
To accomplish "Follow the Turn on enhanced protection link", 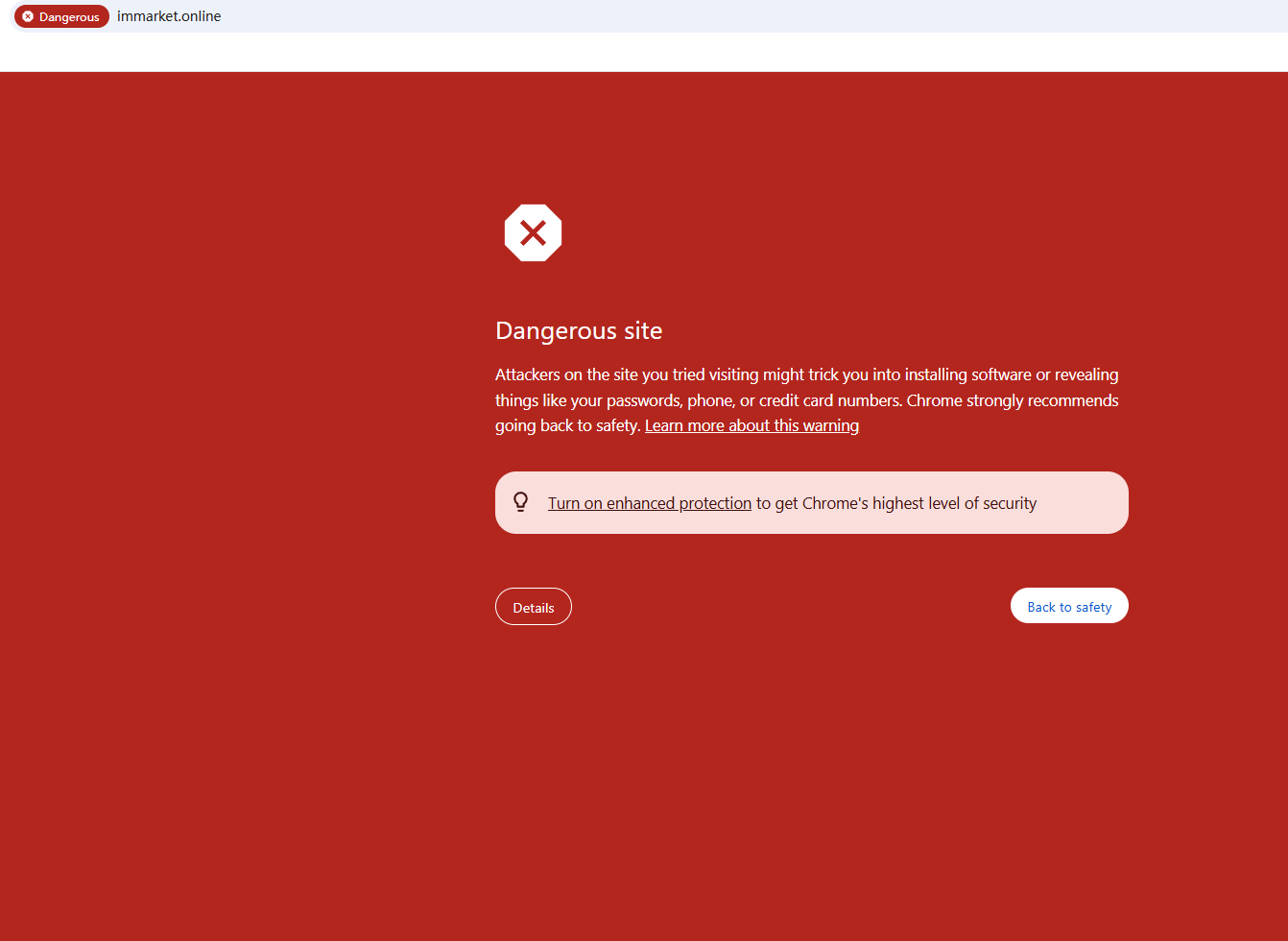I will pos(649,503).
